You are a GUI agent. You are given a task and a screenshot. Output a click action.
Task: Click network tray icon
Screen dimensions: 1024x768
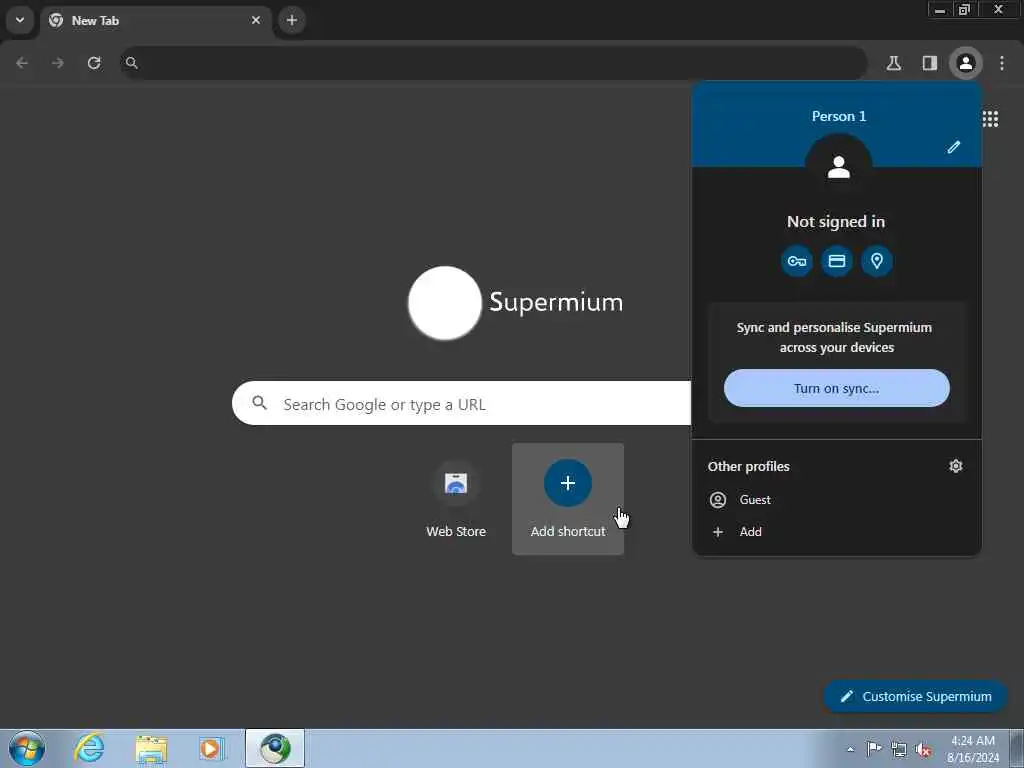(x=899, y=749)
